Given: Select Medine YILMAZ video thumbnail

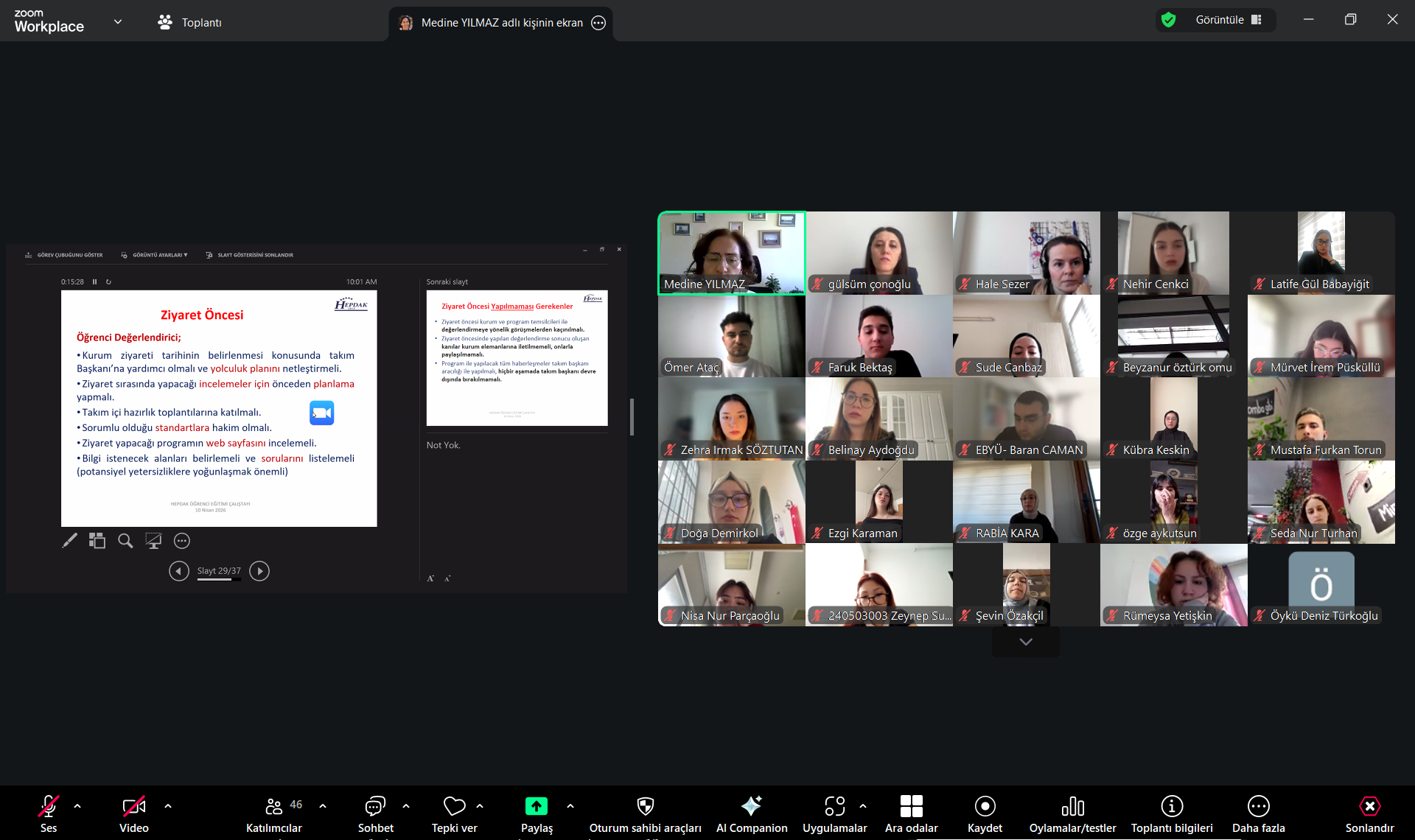Looking at the screenshot, I should coord(731,253).
